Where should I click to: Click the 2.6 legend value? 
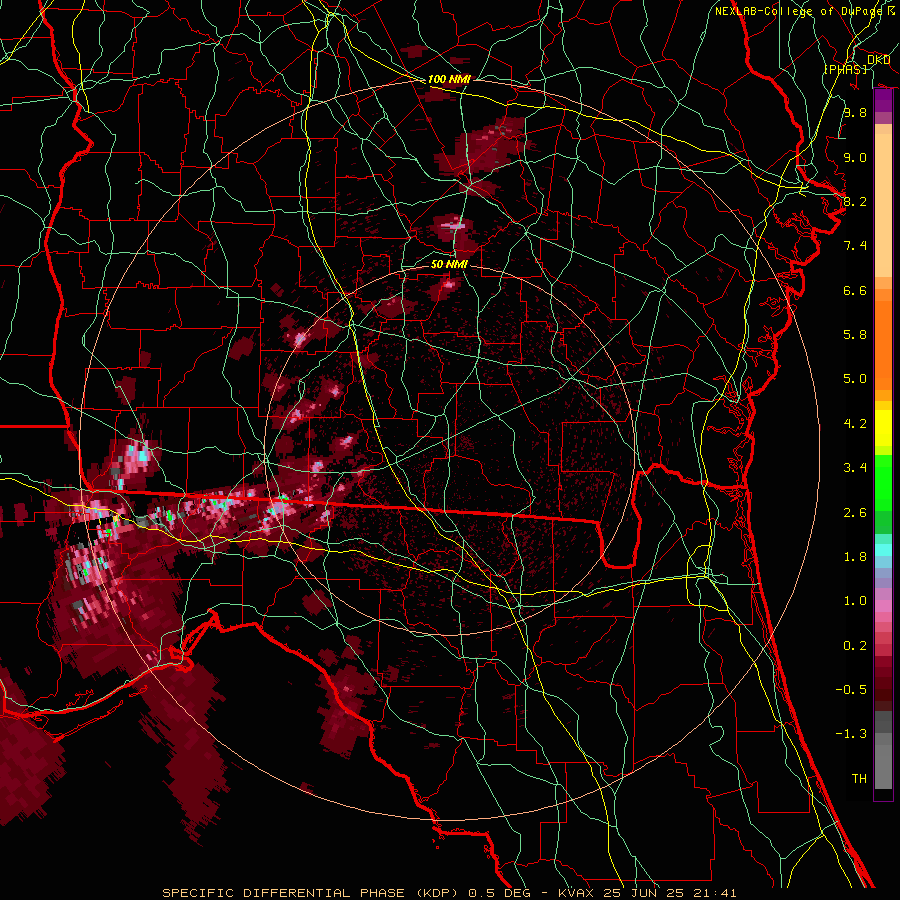(855, 513)
